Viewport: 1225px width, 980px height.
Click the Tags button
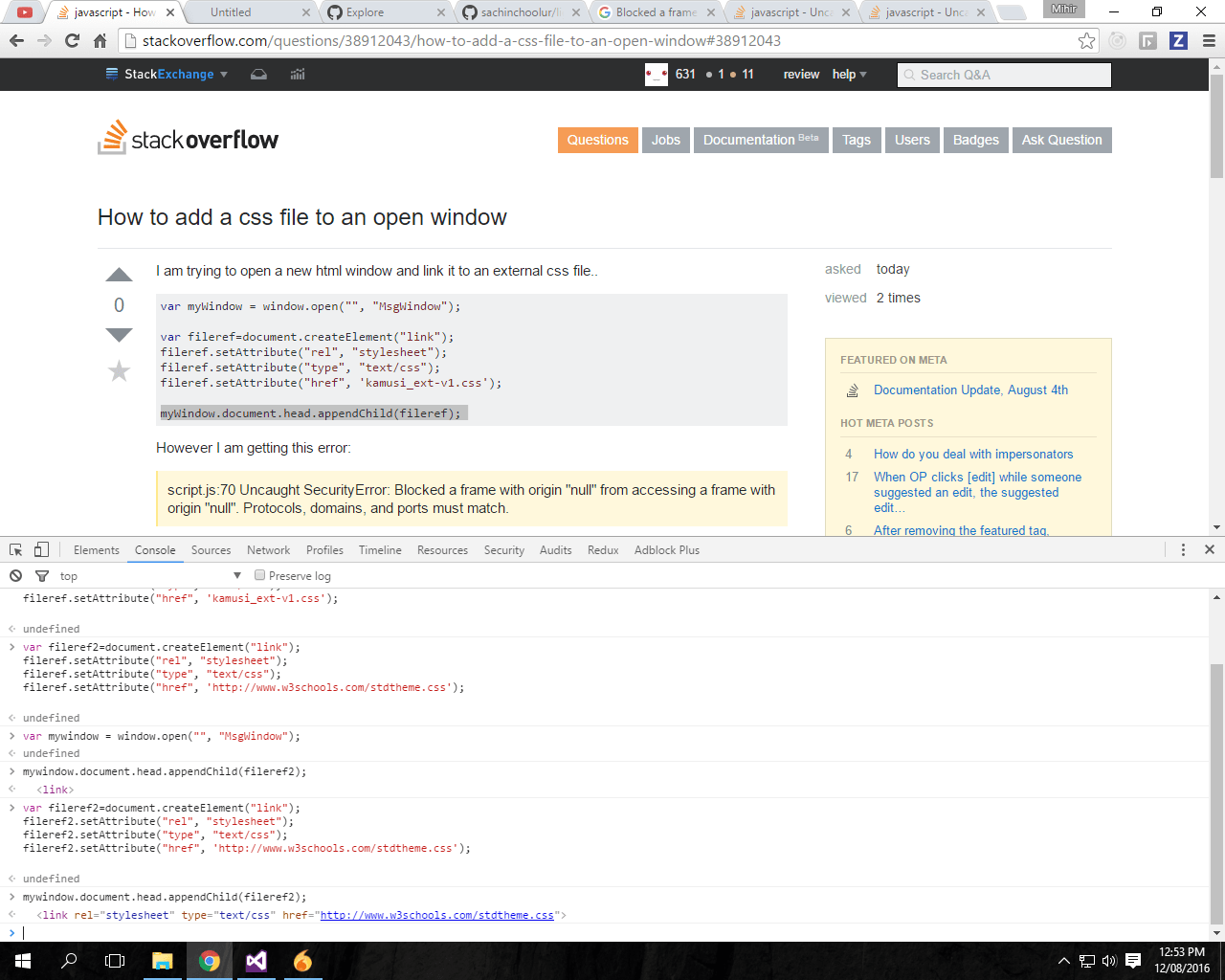coord(857,140)
